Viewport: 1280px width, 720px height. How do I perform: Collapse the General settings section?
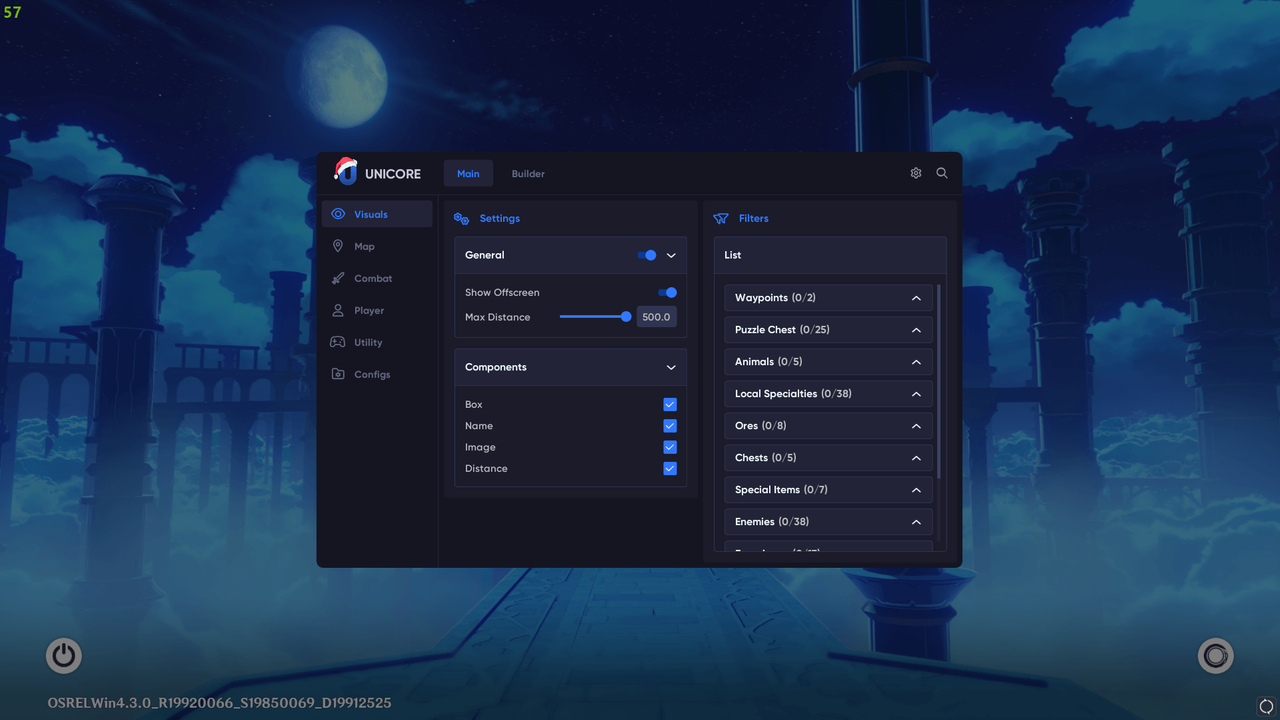[671, 255]
